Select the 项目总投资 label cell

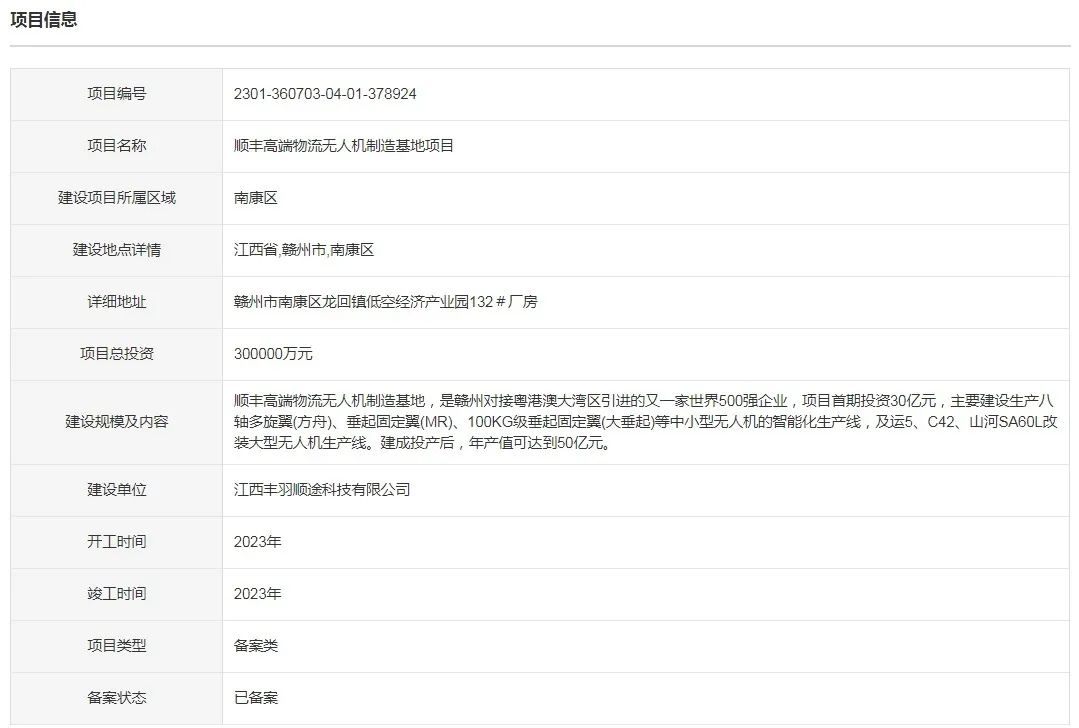click(x=116, y=354)
